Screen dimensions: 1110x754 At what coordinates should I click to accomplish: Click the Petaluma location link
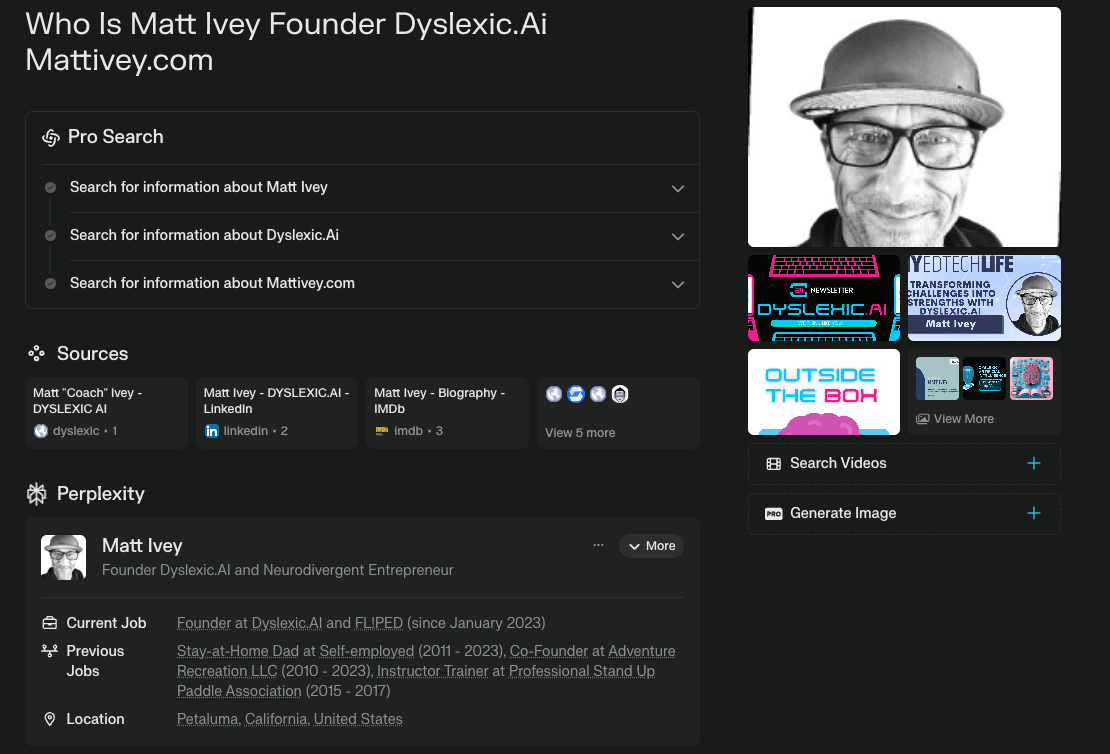[x=209, y=719]
